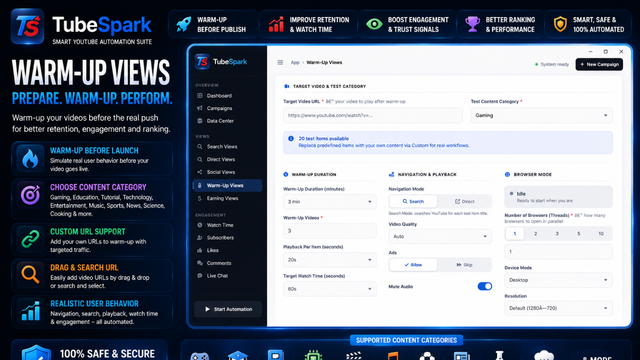This screenshot has width=640, height=360.
Task: Toggle the Mute Audio switch
Action: [484, 287]
